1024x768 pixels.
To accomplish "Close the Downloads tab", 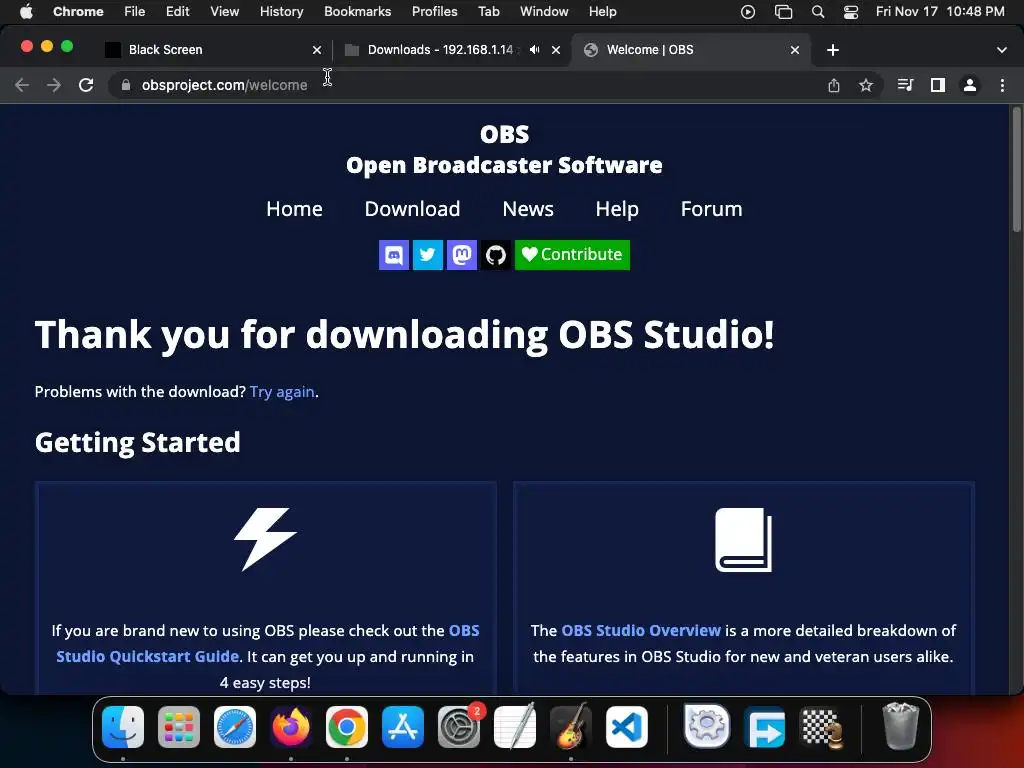I will pyautogui.click(x=556, y=50).
